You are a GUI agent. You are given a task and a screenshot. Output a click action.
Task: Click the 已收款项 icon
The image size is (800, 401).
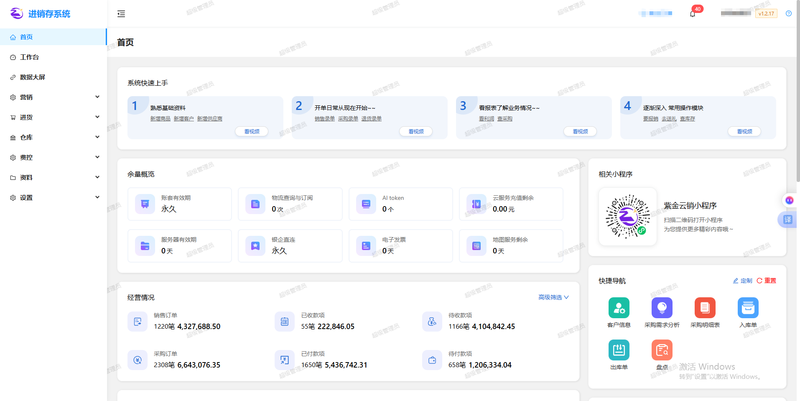click(x=284, y=321)
